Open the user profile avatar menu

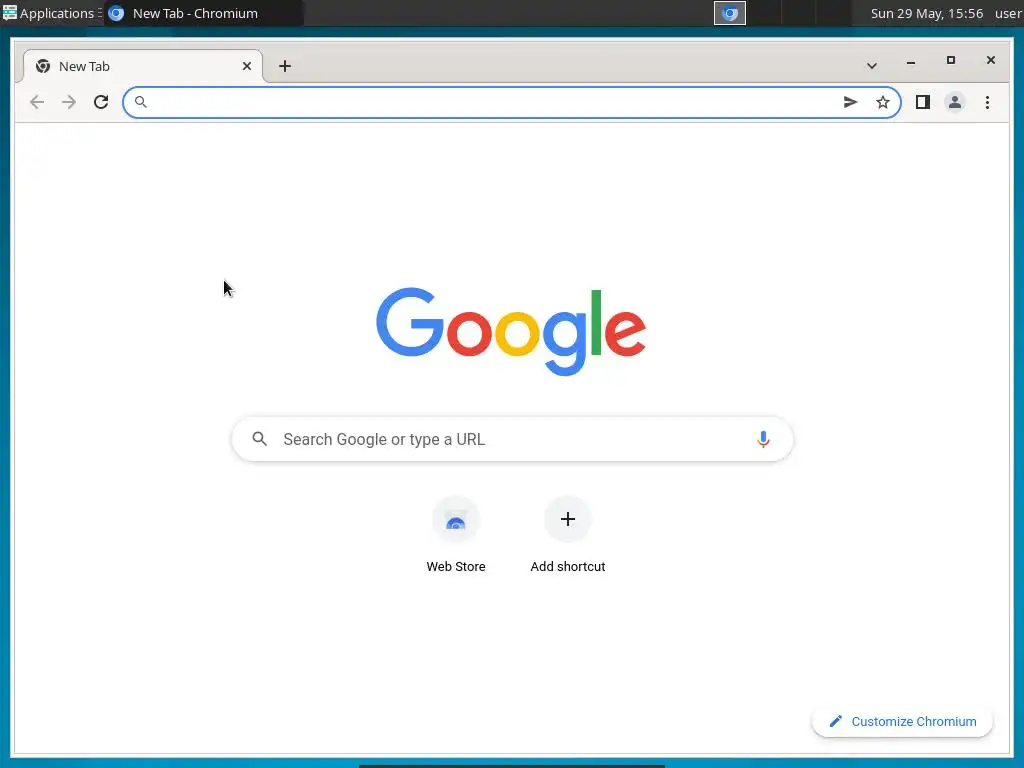[955, 102]
